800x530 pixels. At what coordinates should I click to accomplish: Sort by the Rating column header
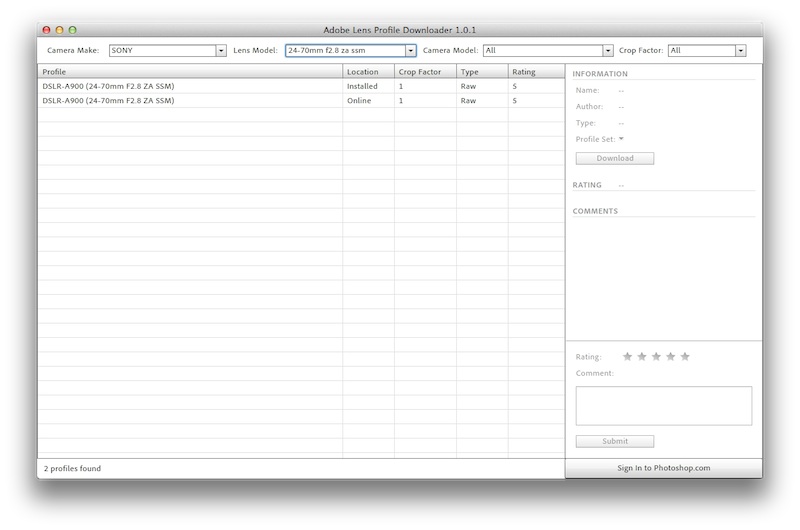coord(536,72)
